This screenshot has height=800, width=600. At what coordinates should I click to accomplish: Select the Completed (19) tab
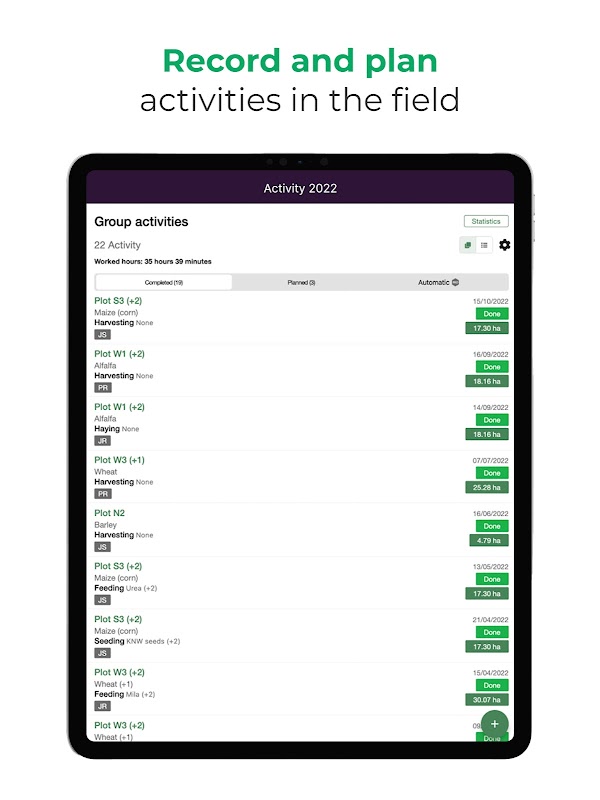click(163, 283)
